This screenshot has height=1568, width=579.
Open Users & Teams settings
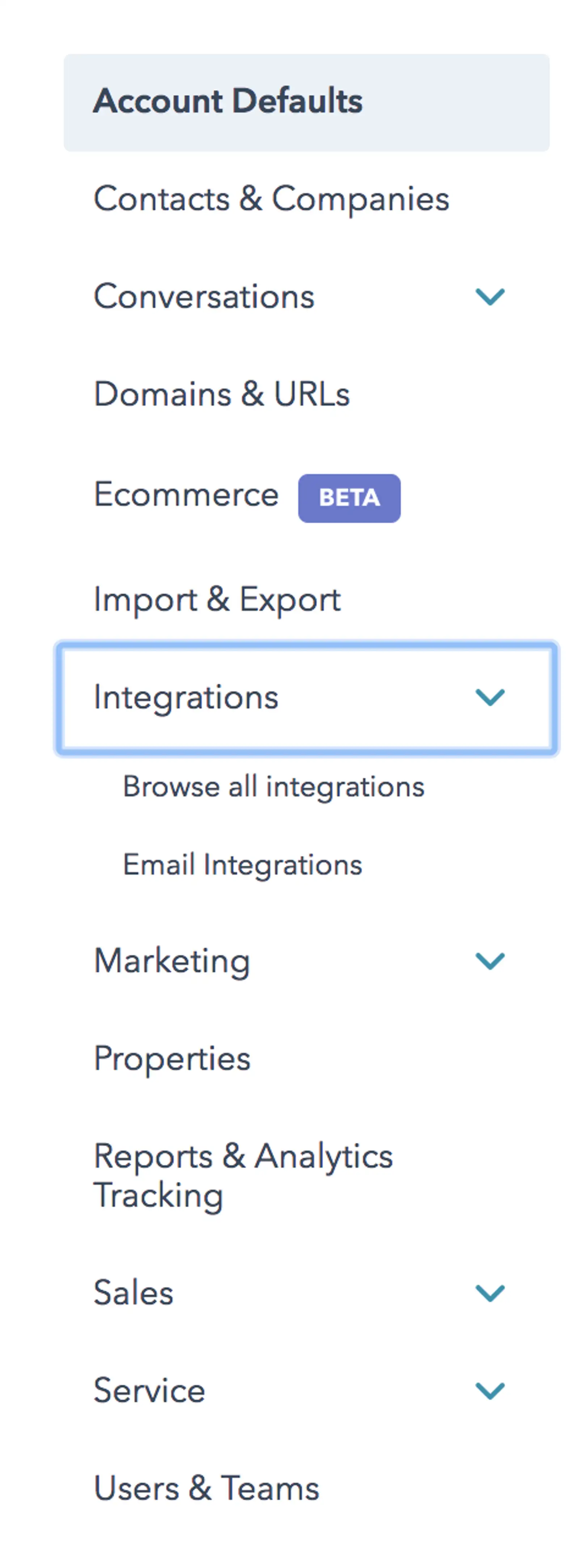[206, 1489]
